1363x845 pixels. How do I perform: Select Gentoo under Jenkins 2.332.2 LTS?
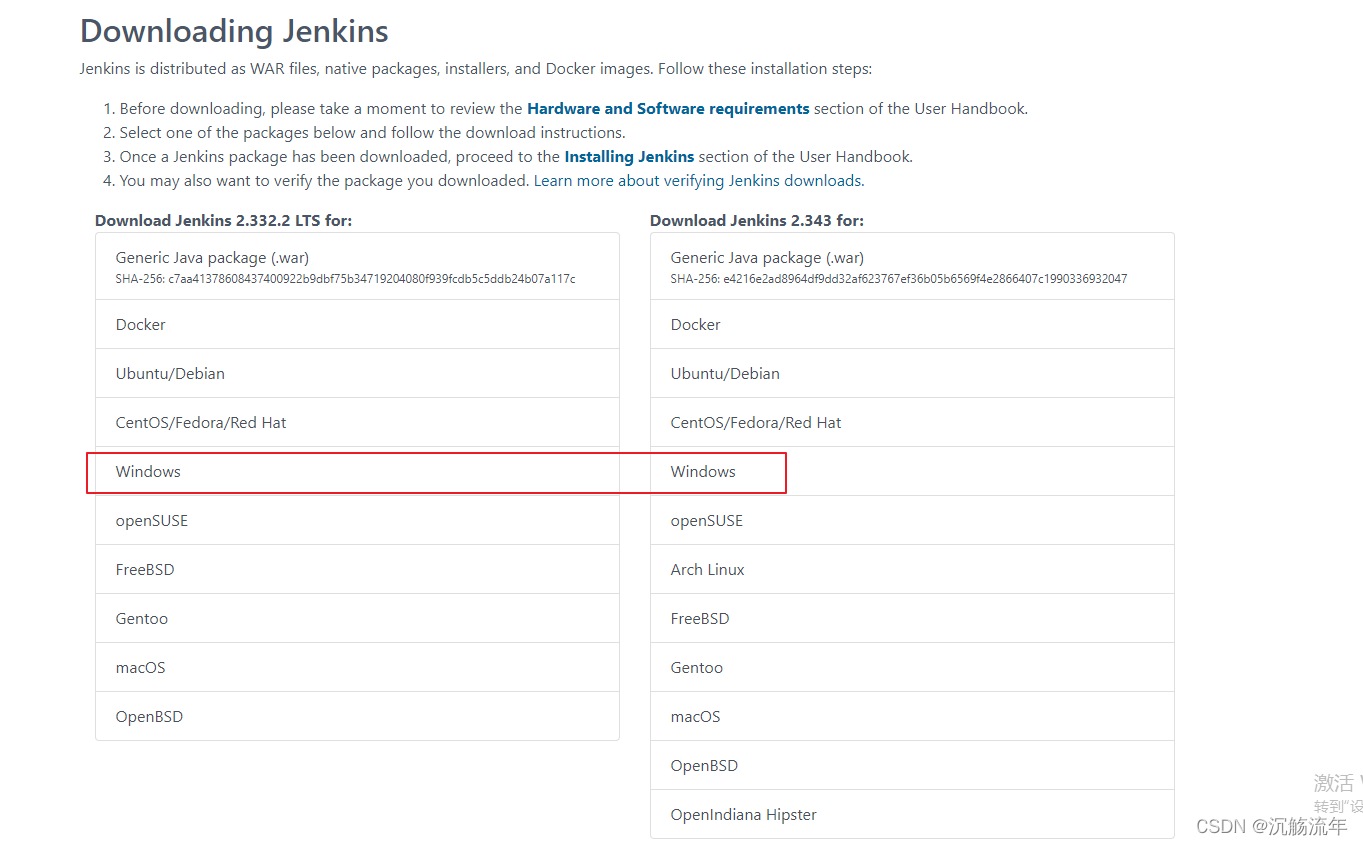(357, 619)
